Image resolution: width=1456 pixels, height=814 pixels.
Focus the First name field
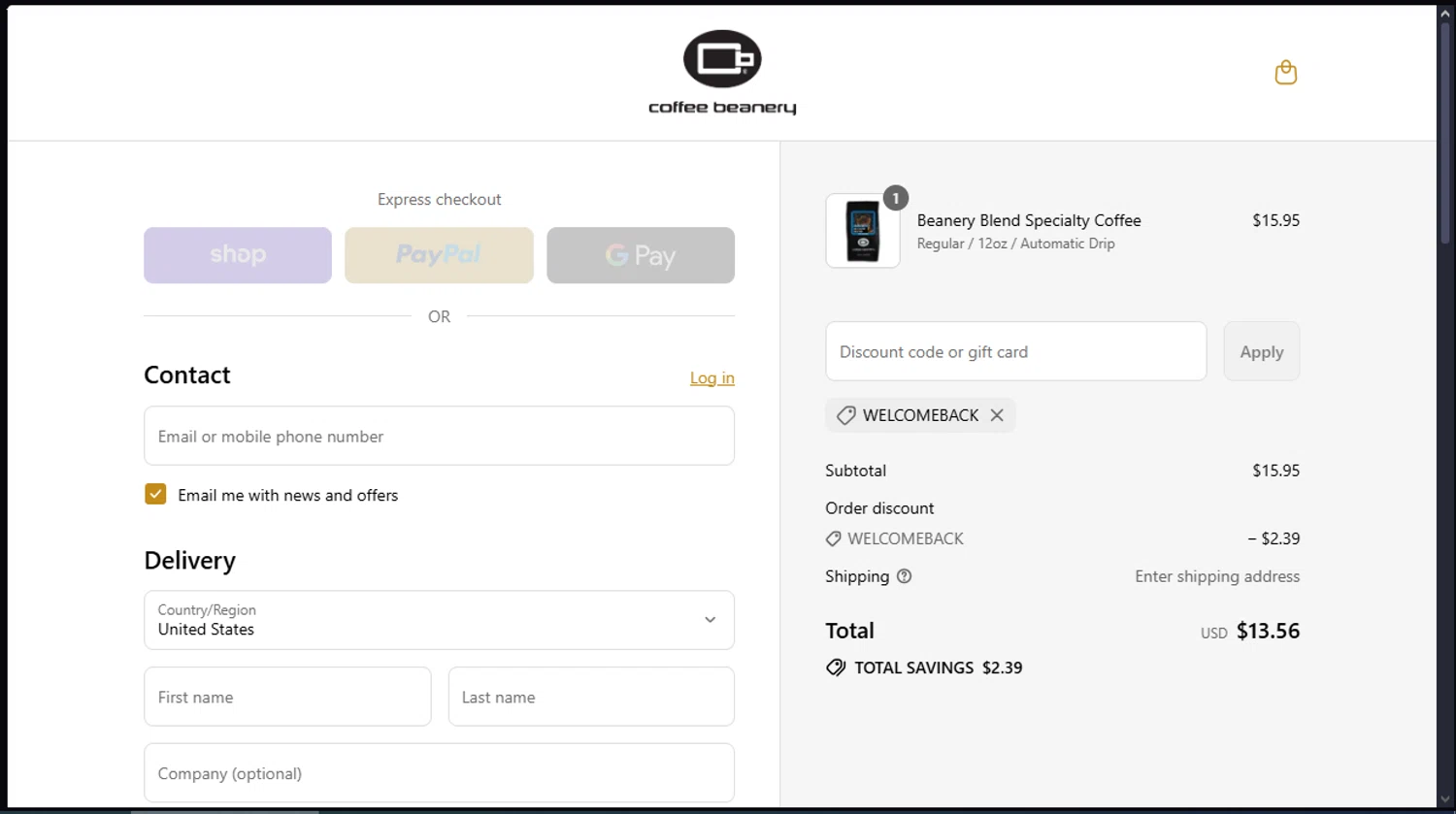click(x=287, y=697)
